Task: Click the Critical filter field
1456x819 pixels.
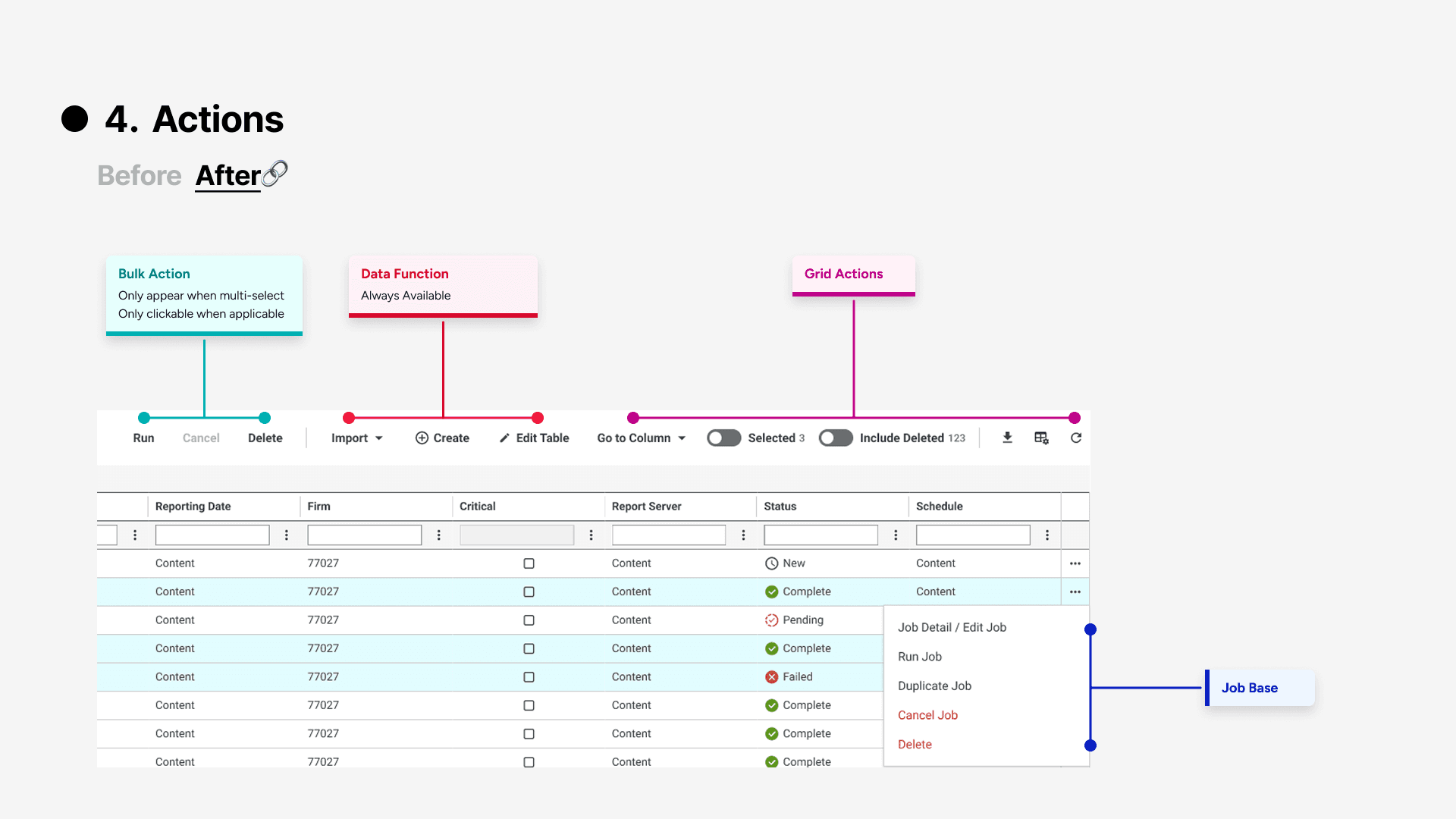Action: 517,535
